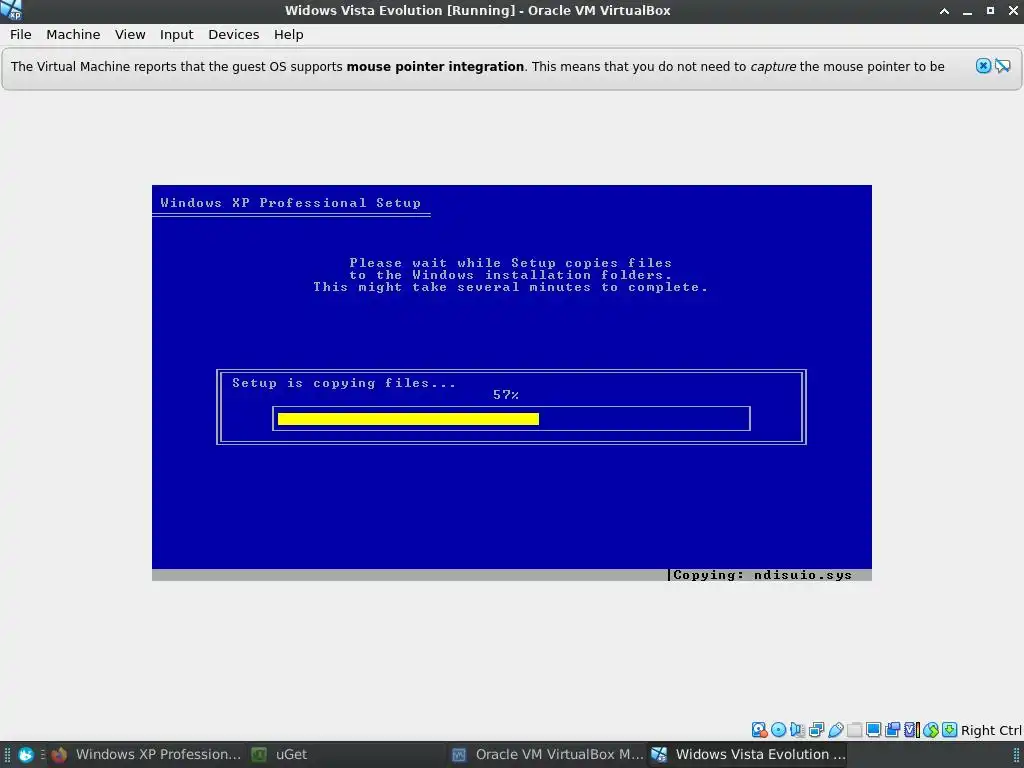Image resolution: width=1024 pixels, height=768 pixels.
Task: Open the File menu
Action: (x=20, y=35)
